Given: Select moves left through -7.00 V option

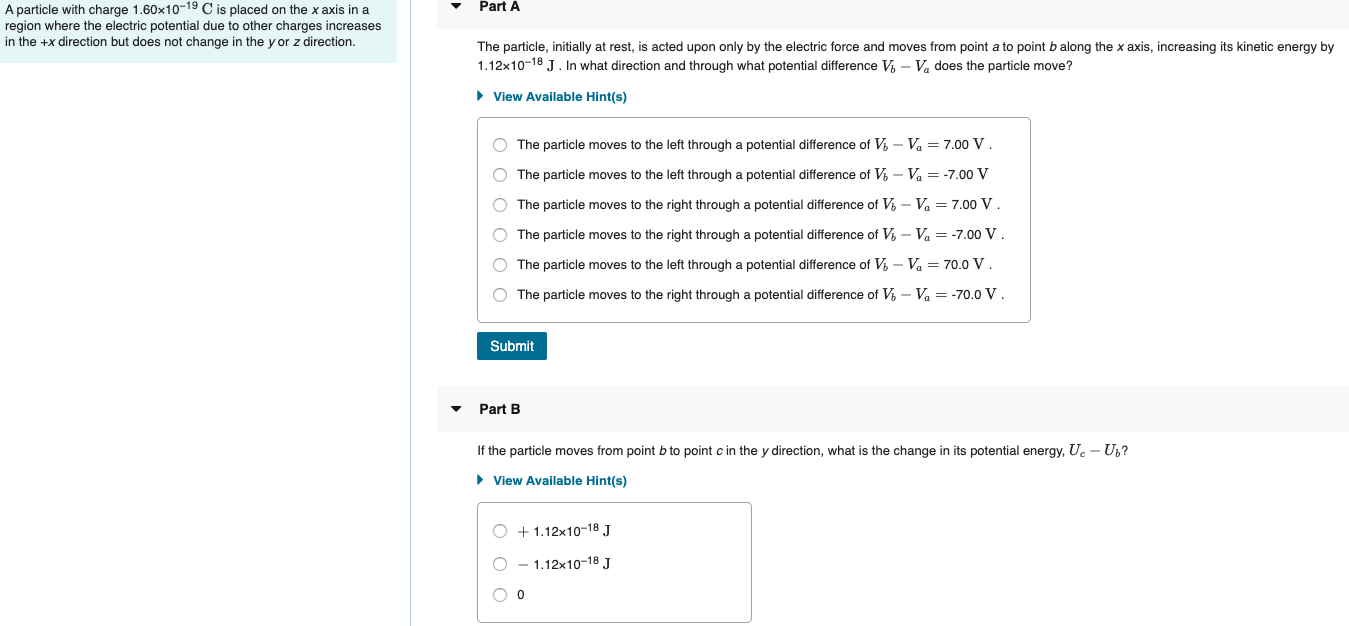Looking at the screenshot, I should pyautogui.click(x=500, y=174).
